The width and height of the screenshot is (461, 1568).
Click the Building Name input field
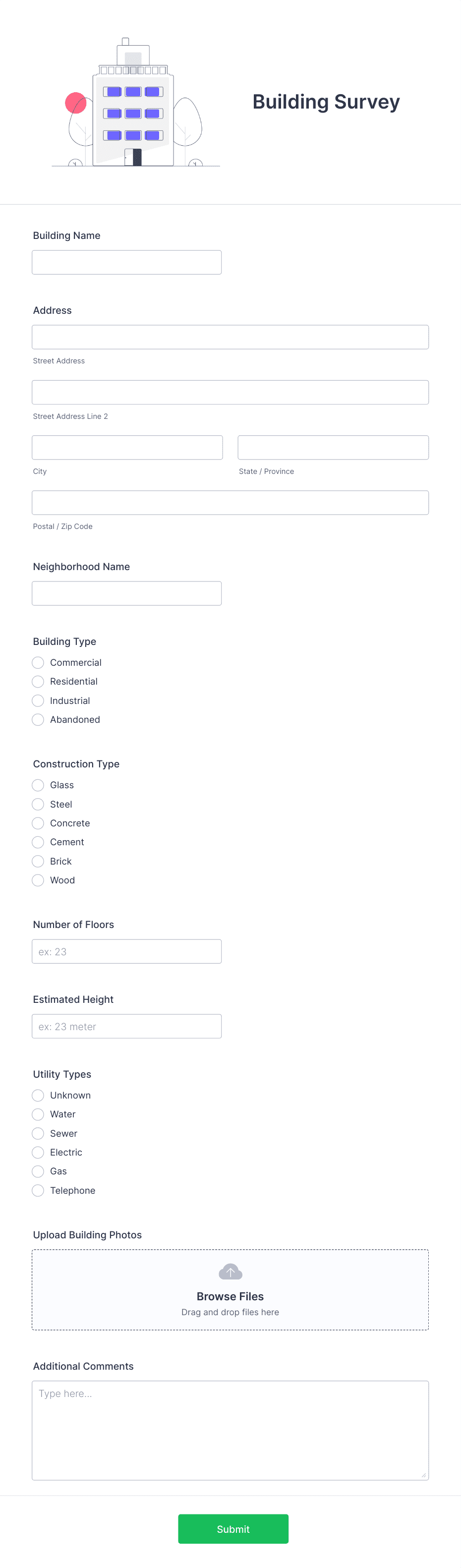coord(126,262)
